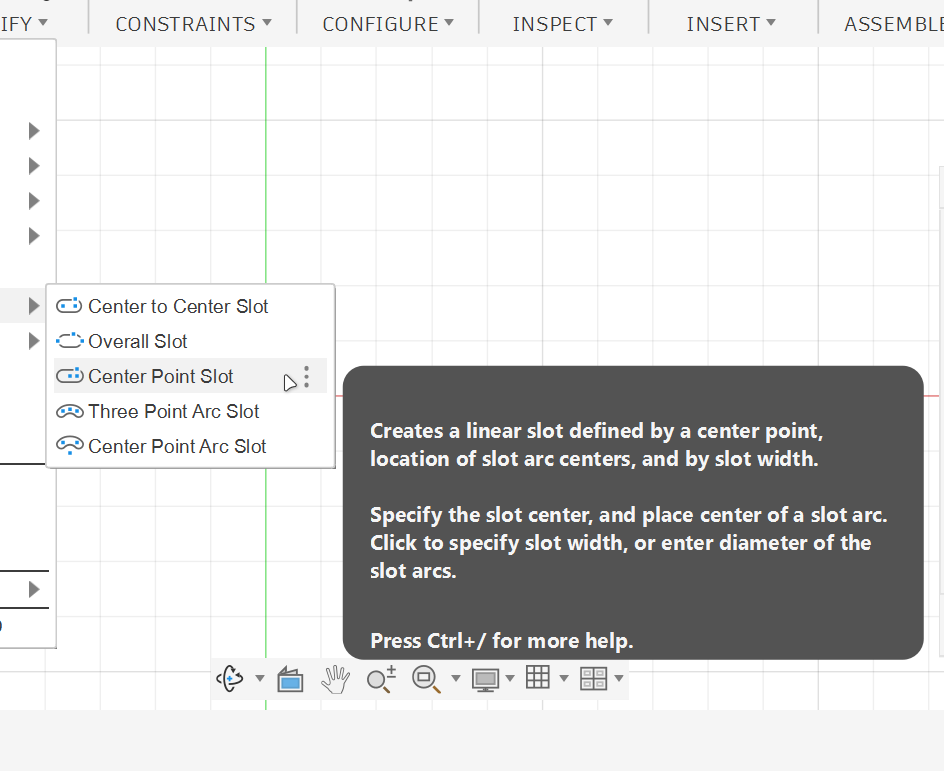Activate the Zoom magnifier tool
Screen dimensions: 944x771
[381, 679]
